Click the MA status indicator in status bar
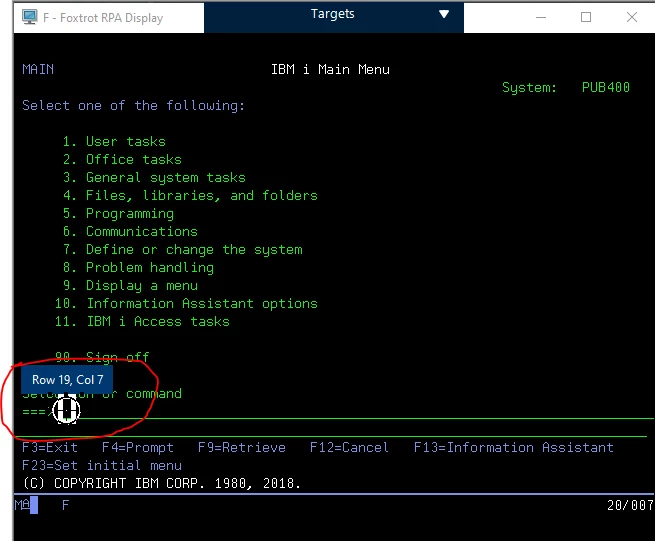 click(22, 505)
